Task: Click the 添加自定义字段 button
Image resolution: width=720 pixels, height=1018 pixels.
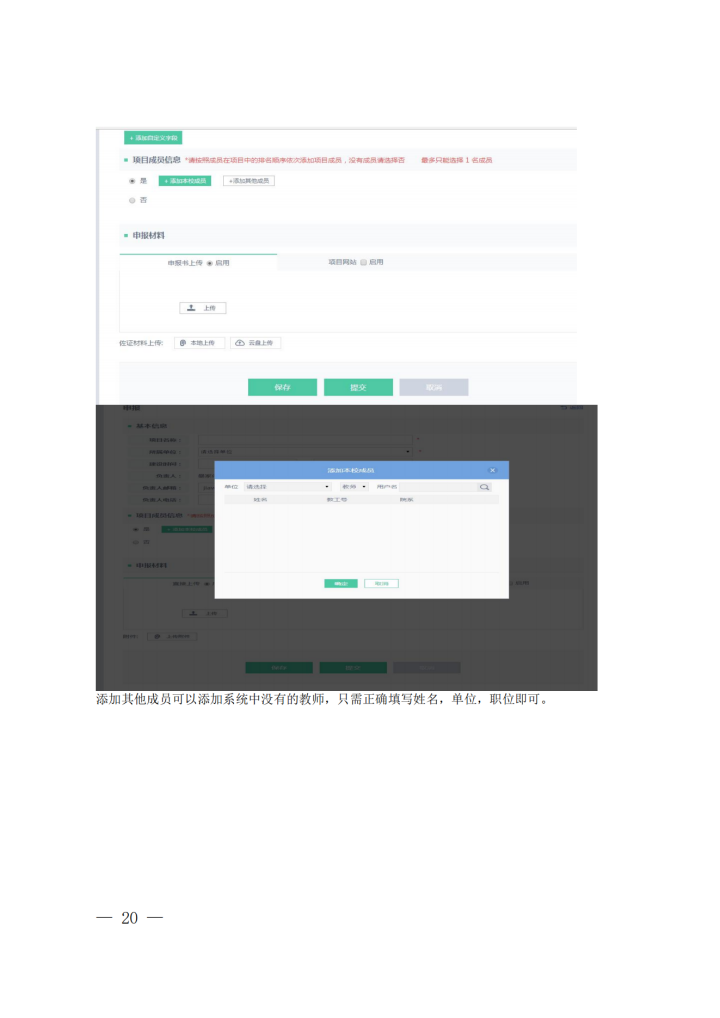Action: 153,138
